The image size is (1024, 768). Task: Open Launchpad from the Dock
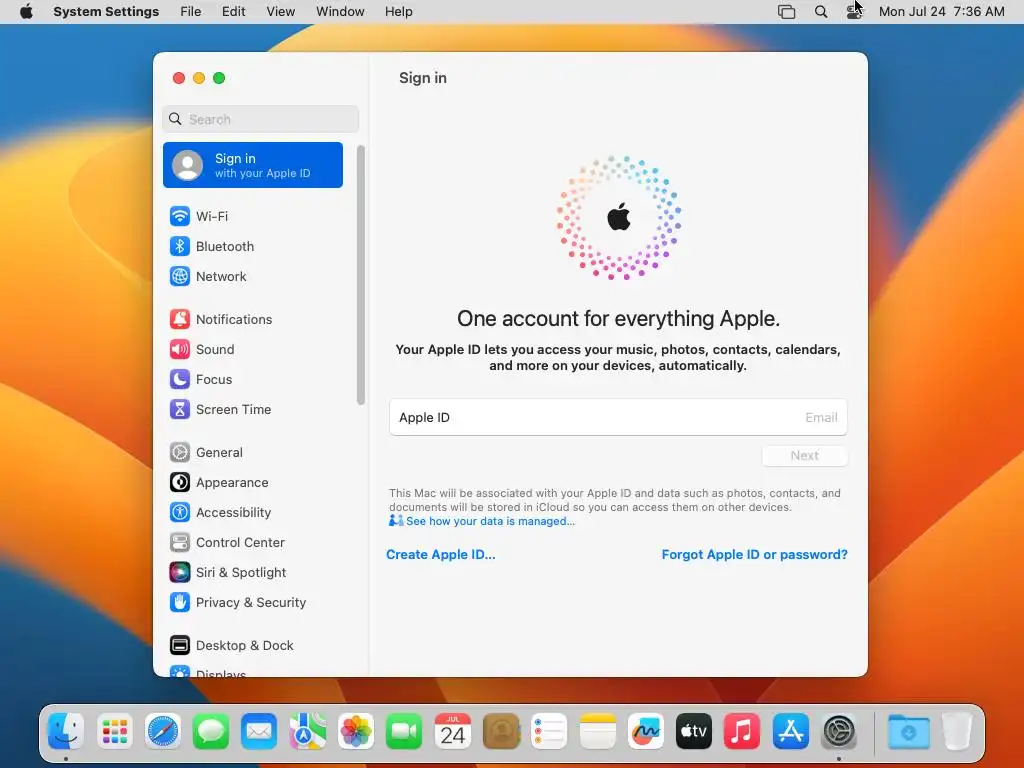coord(115,731)
